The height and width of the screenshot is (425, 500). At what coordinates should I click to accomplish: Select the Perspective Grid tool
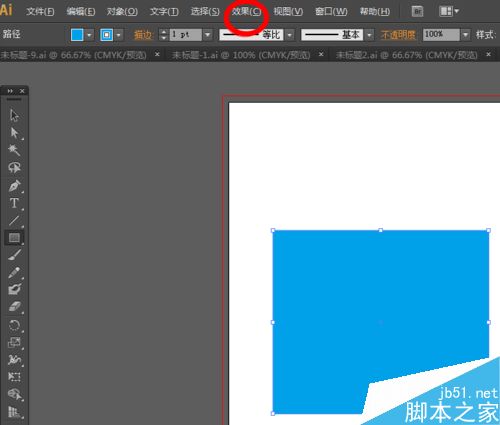tap(14, 412)
